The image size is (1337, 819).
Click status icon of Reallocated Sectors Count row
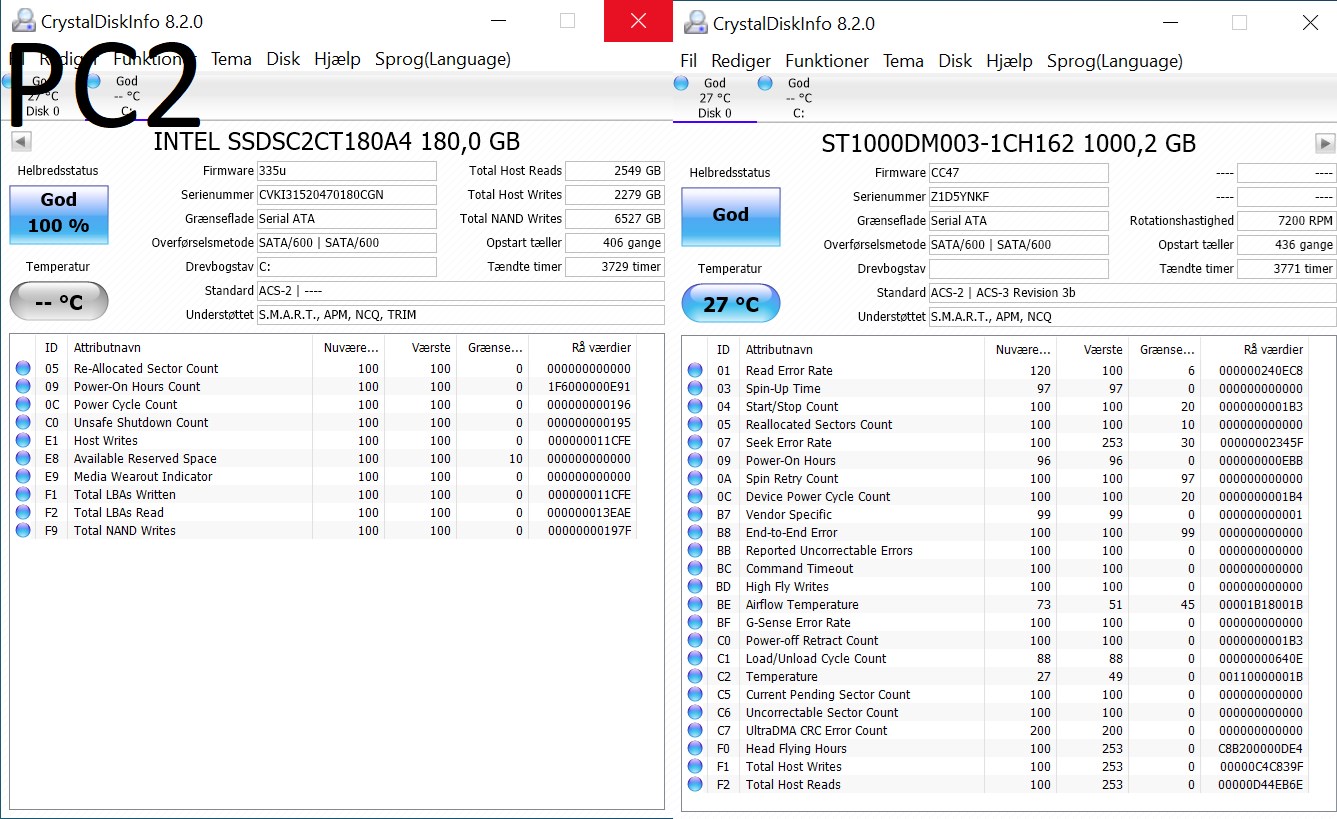pyautogui.click(x=695, y=425)
